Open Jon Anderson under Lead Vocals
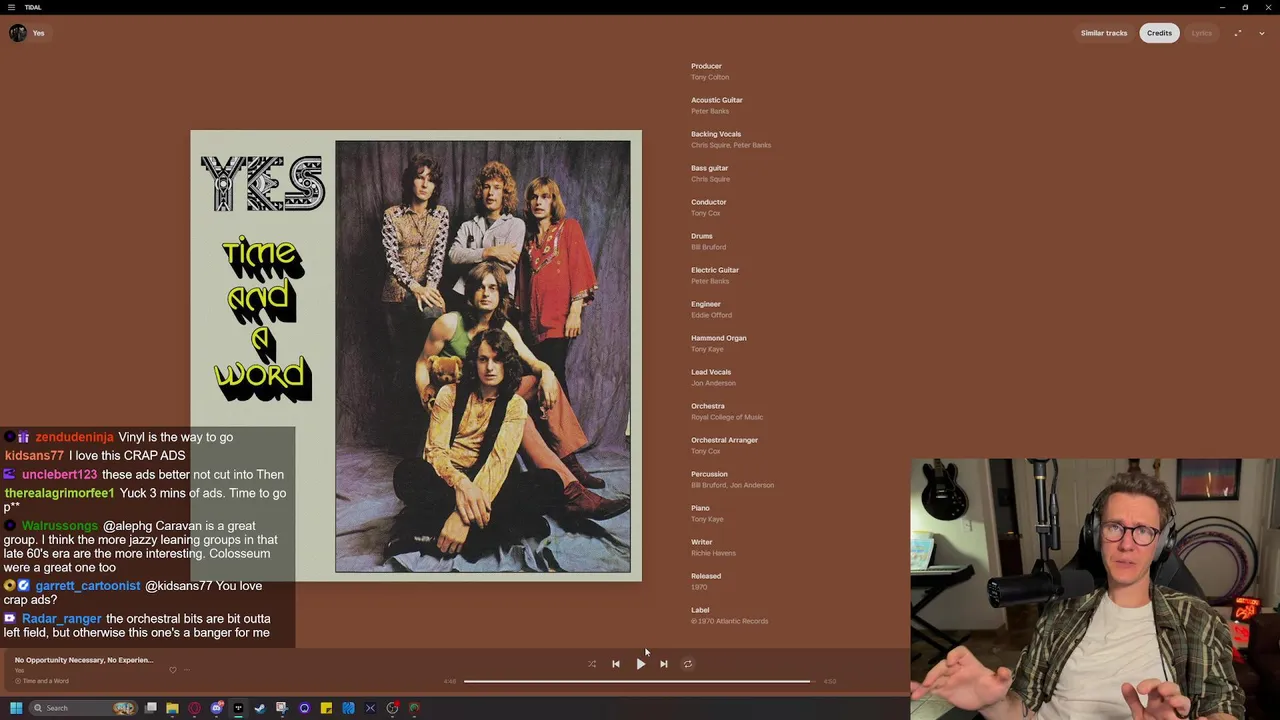This screenshot has height=720, width=1280. [x=713, y=383]
